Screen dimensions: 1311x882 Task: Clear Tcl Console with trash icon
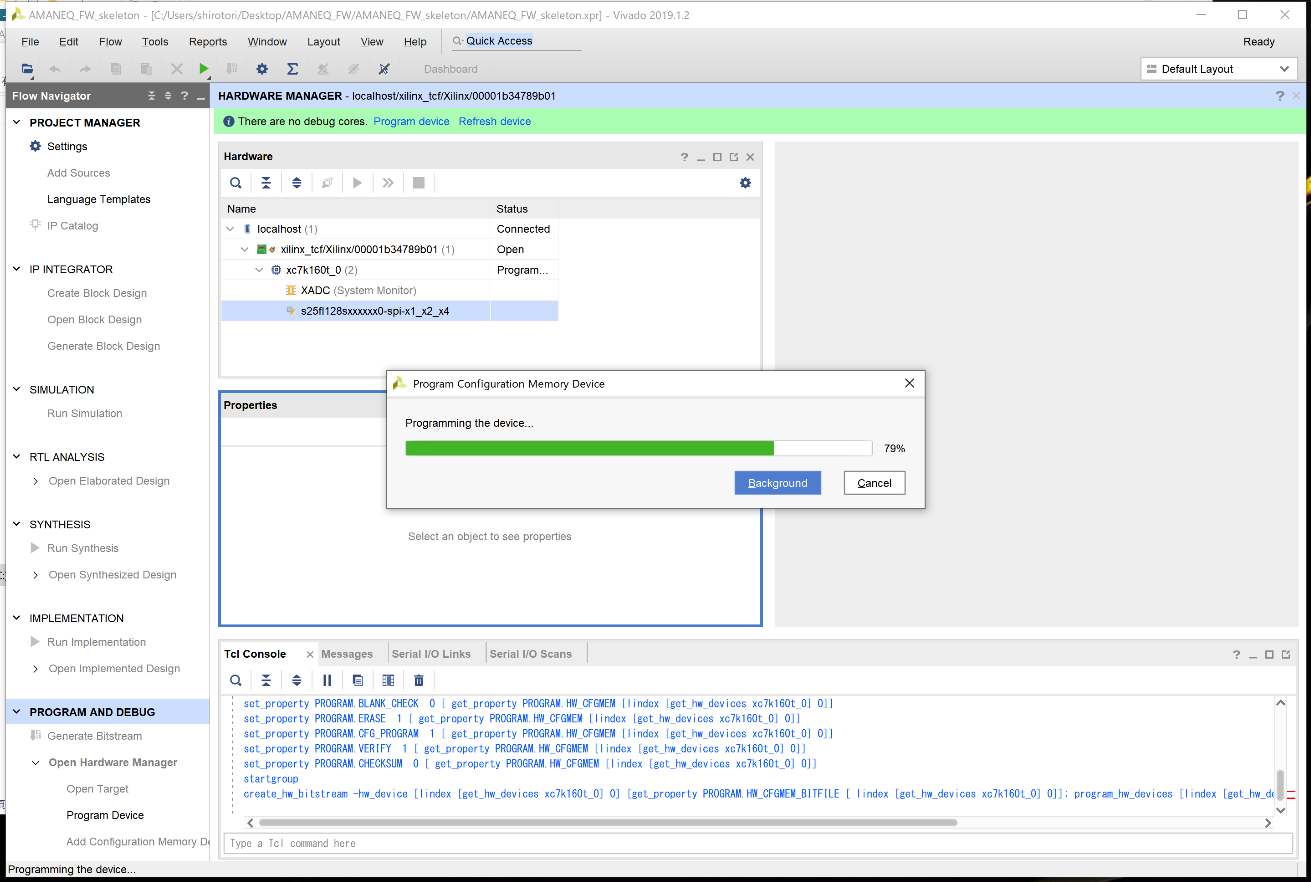(419, 680)
